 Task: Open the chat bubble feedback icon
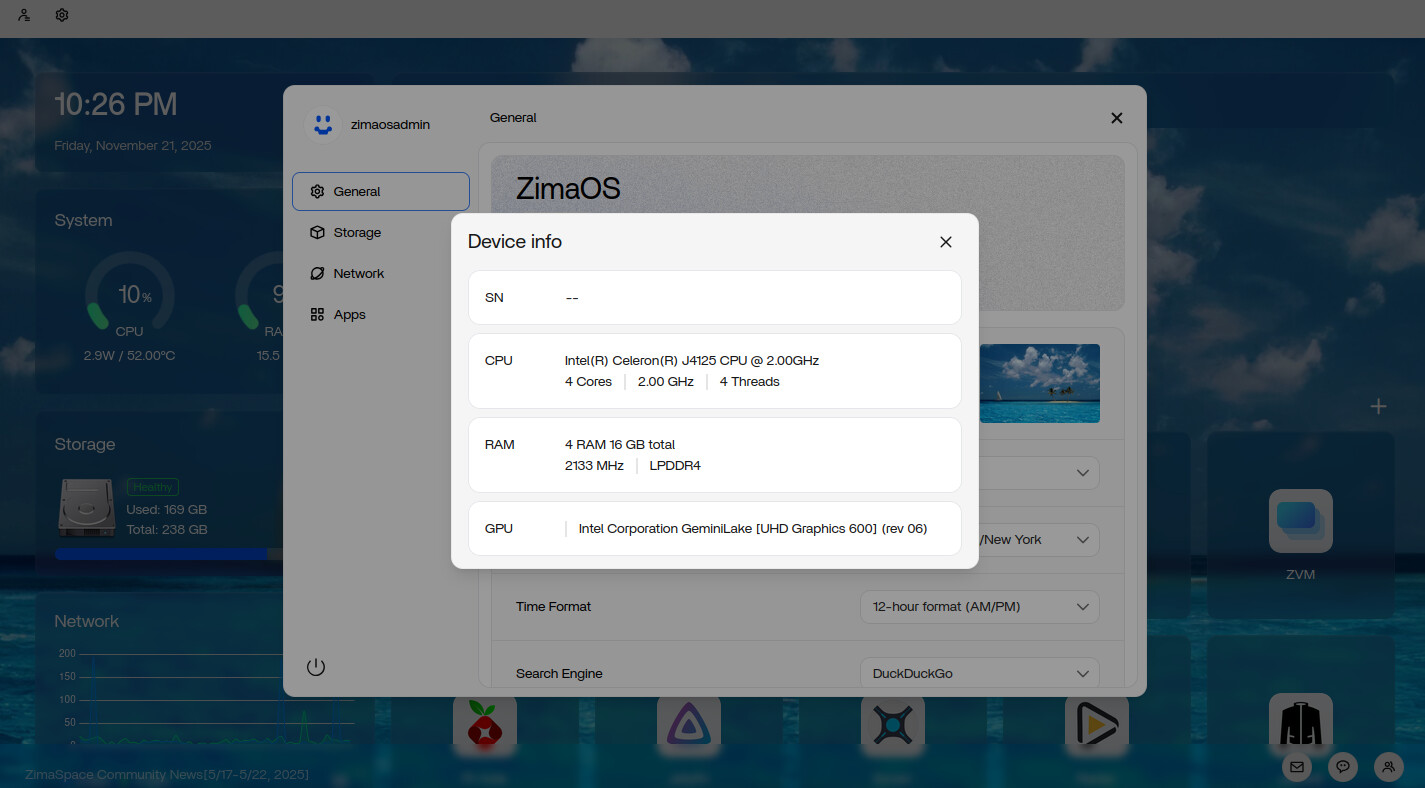pos(1343,767)
